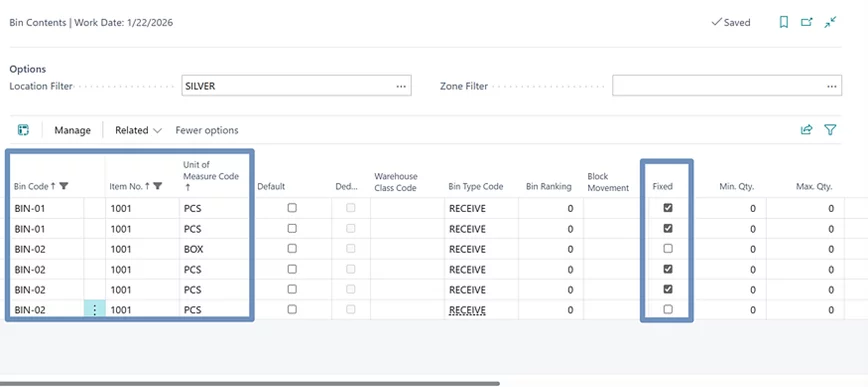Click the Options section heading
This screenshot has width=868, height=387.
[28, 69]
